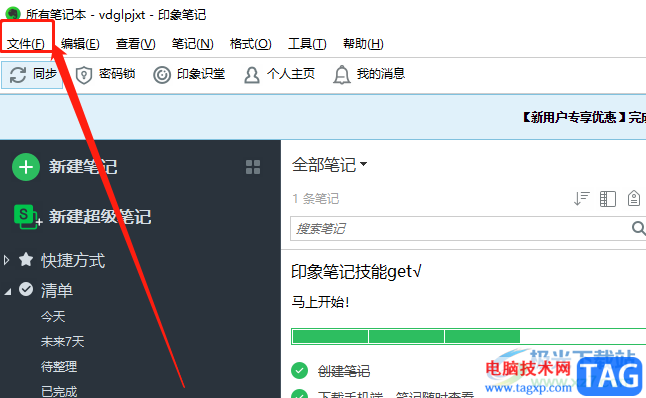The image size is (646, 398).
Task: Collapse the 清单 tree section
Action: tap(7, 292)
